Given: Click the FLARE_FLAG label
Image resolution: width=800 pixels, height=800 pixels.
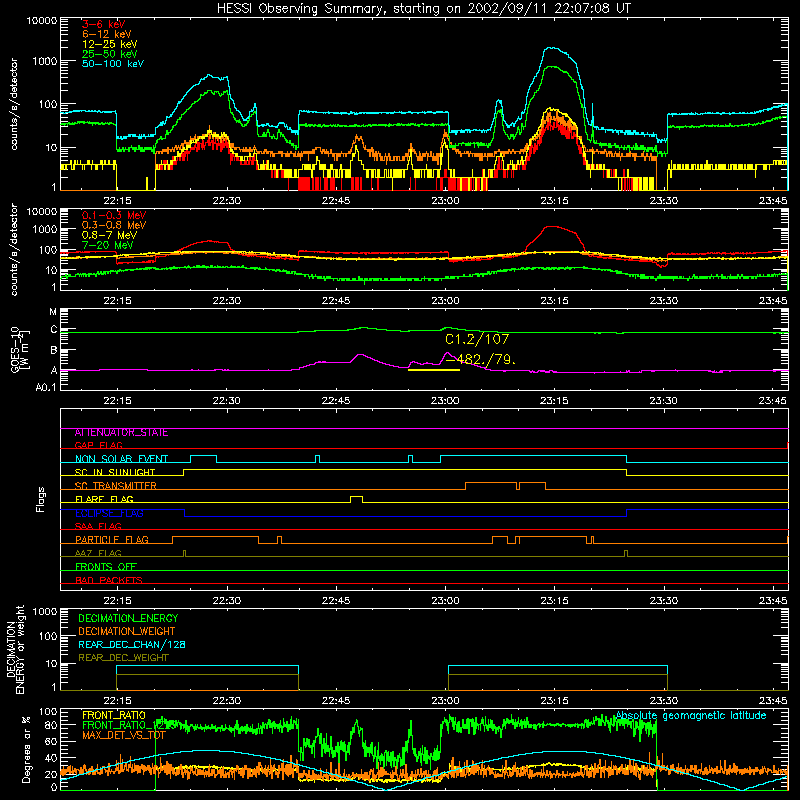Looking at the screenshot, I should [104, 499].
